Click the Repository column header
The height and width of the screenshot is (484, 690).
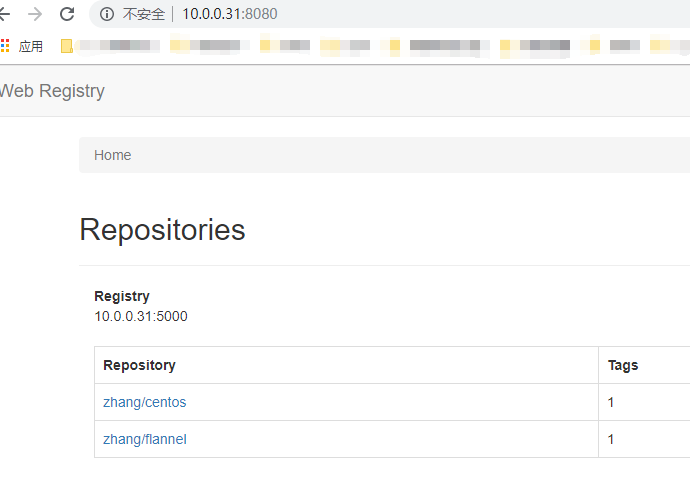coord(139,365)
